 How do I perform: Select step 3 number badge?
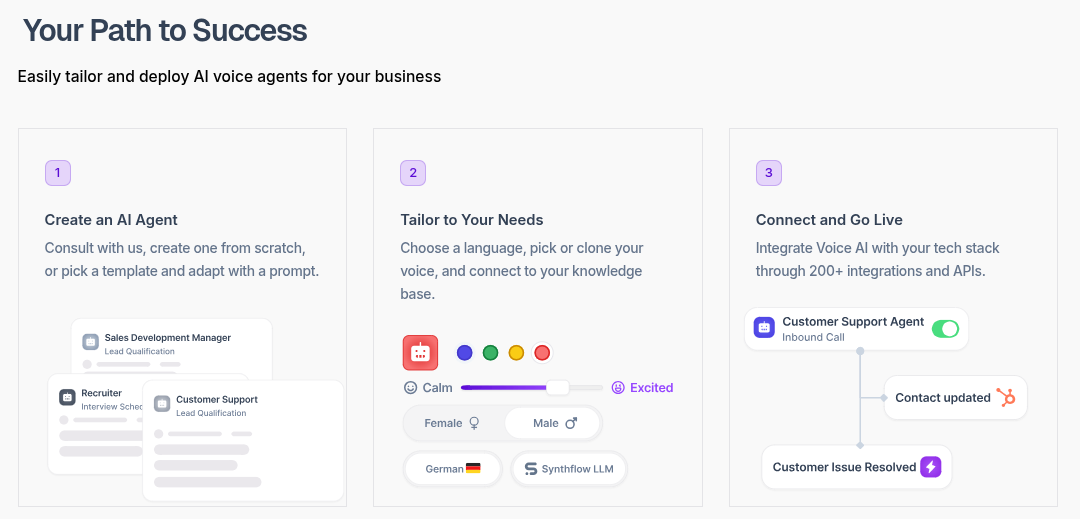[768, 173]
